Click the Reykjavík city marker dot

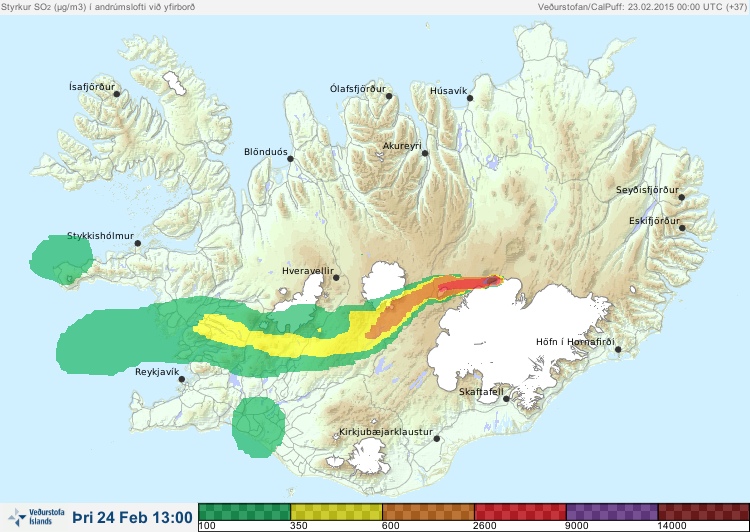[x=182, y=379]
